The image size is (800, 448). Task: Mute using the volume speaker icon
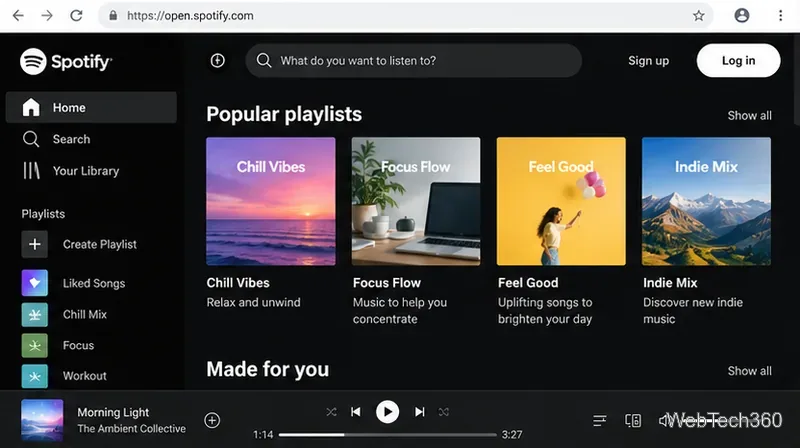click(x=664, y=420)
